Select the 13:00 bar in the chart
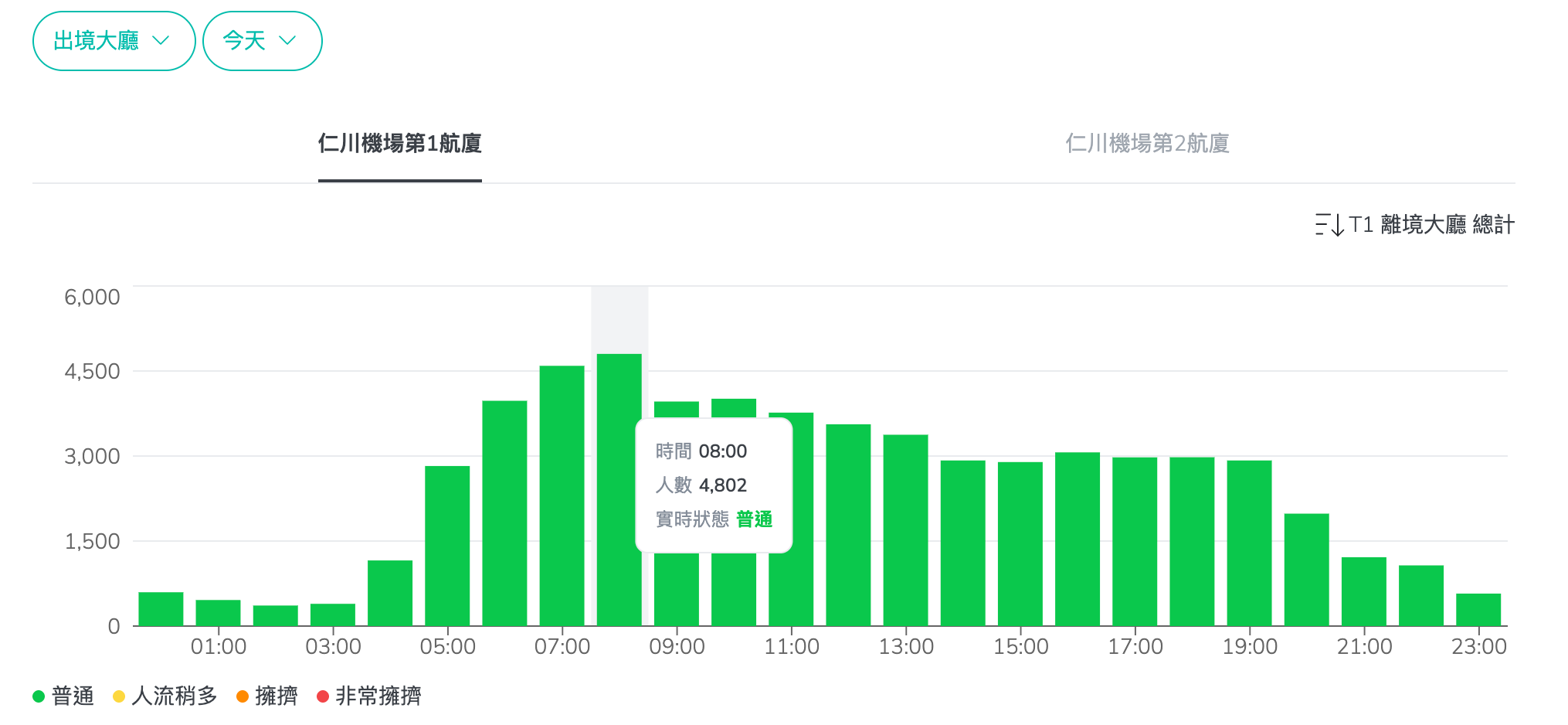The width and height of the screenshot is (1568, 725). 905,530
